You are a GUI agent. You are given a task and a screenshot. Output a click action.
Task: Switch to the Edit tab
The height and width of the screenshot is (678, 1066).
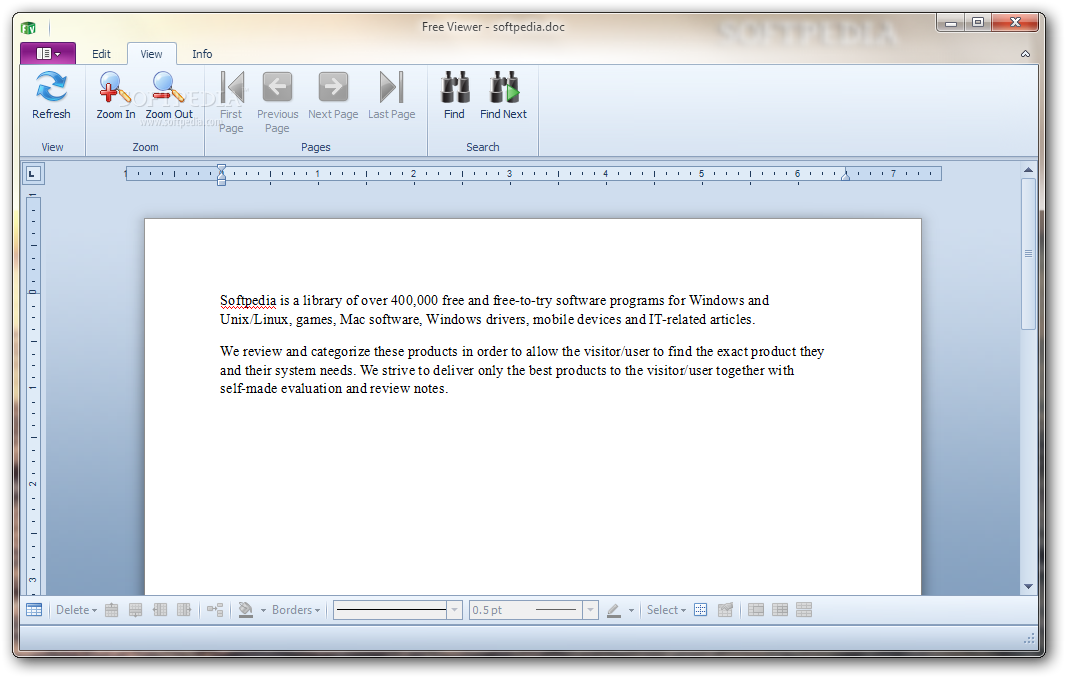[x=101, y=54]
